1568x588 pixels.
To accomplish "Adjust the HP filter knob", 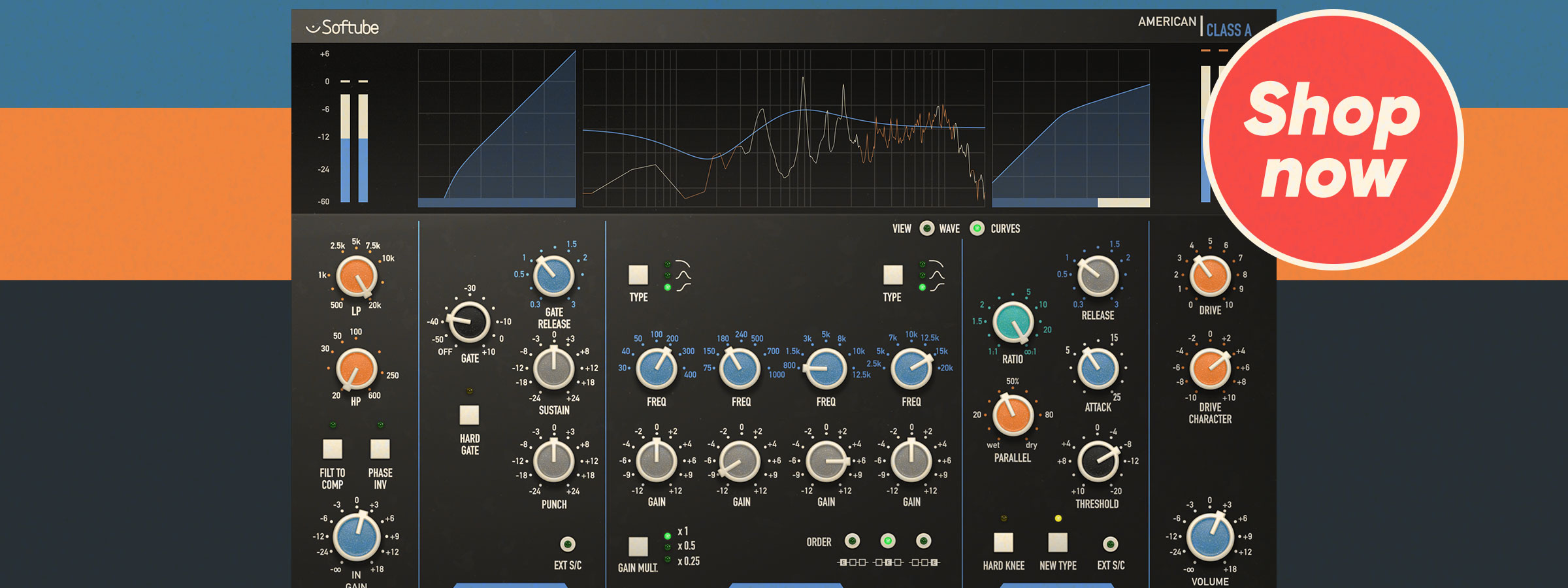I will pos(356,368).
